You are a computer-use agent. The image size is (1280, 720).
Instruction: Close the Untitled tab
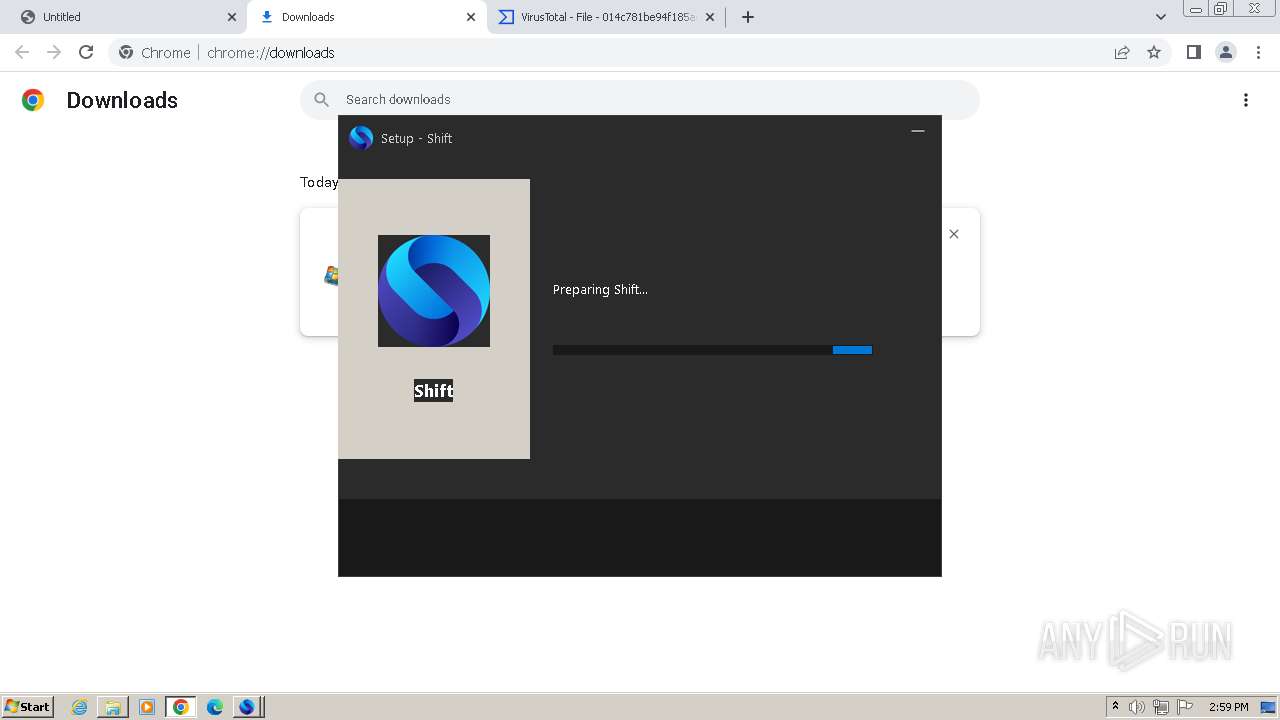coord(232,17)
